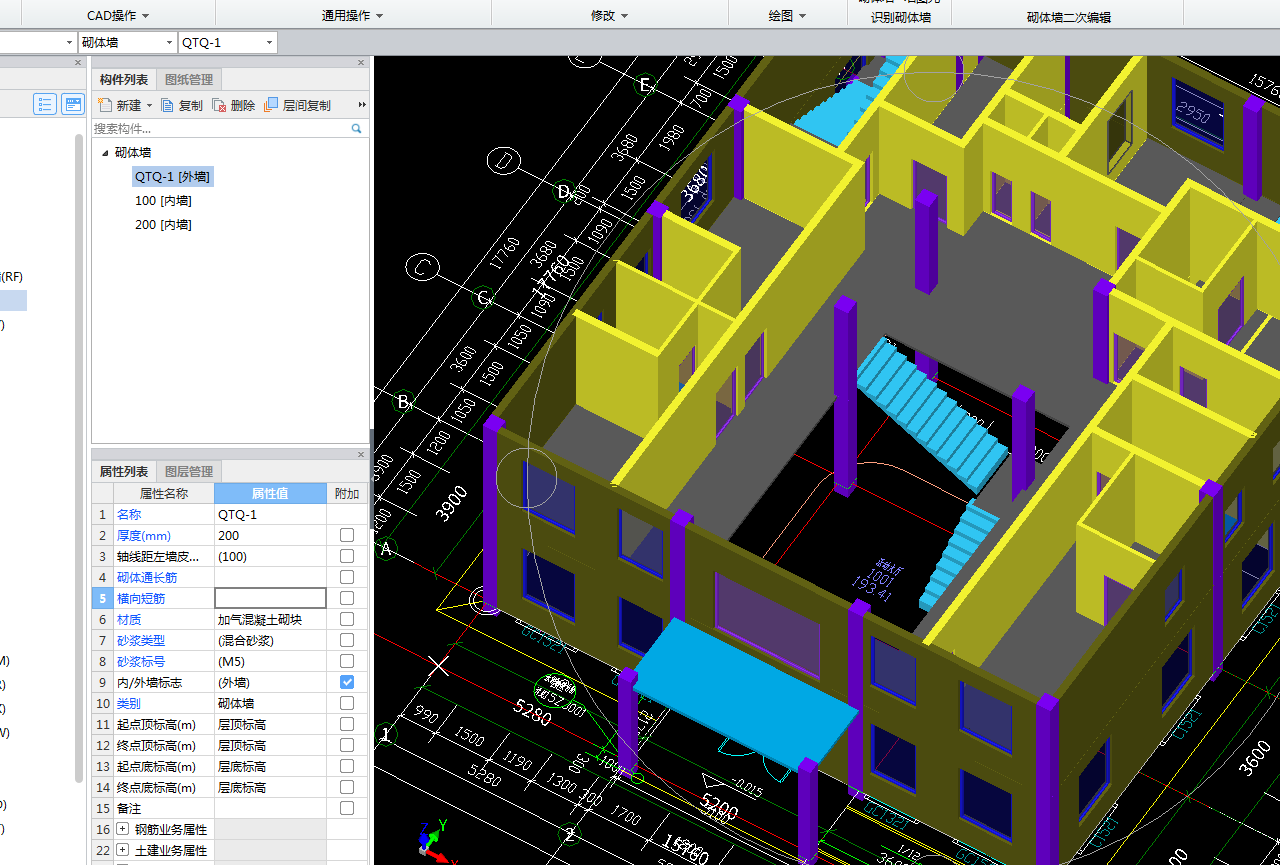Image resolution: width=1280 pixels, height=865 pixels.
Task: Click the 属性名称 column header
Action: 163,493
